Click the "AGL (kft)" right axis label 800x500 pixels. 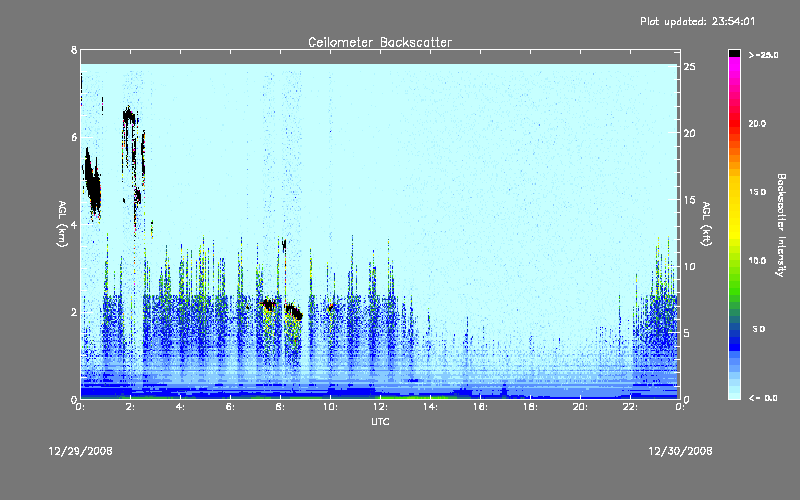point(706,224)
